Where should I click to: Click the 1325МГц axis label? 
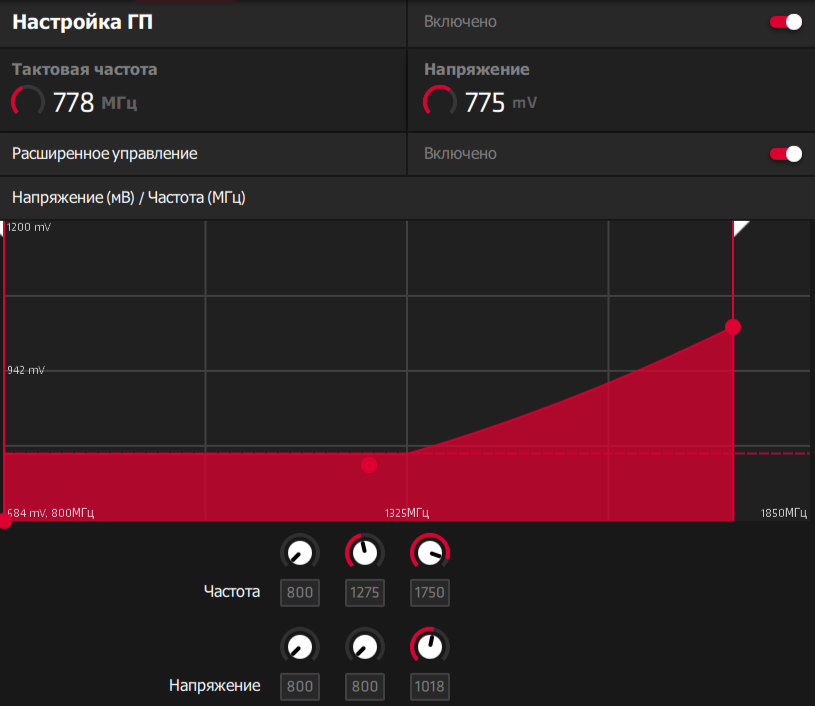pyautogui.click(x=407, y=513)
